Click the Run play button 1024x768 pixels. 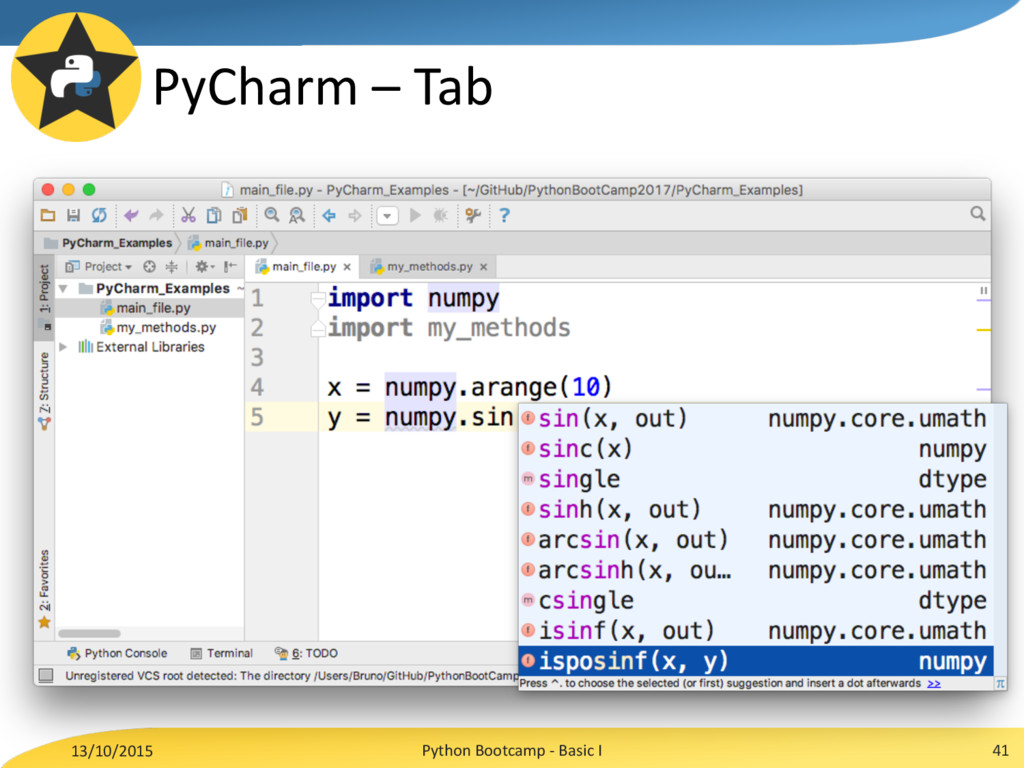pyautogui.click(x=415, y=216)
